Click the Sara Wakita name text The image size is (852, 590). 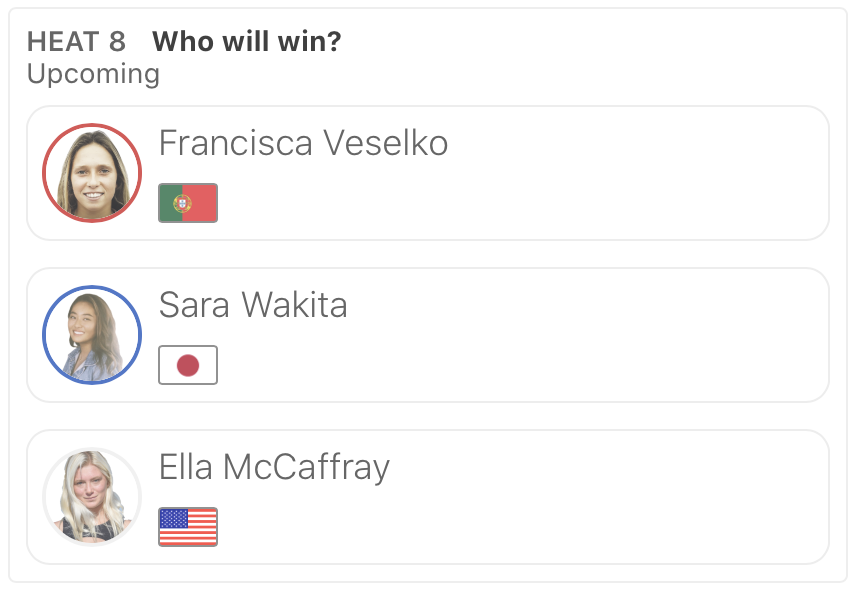point(253,305)
